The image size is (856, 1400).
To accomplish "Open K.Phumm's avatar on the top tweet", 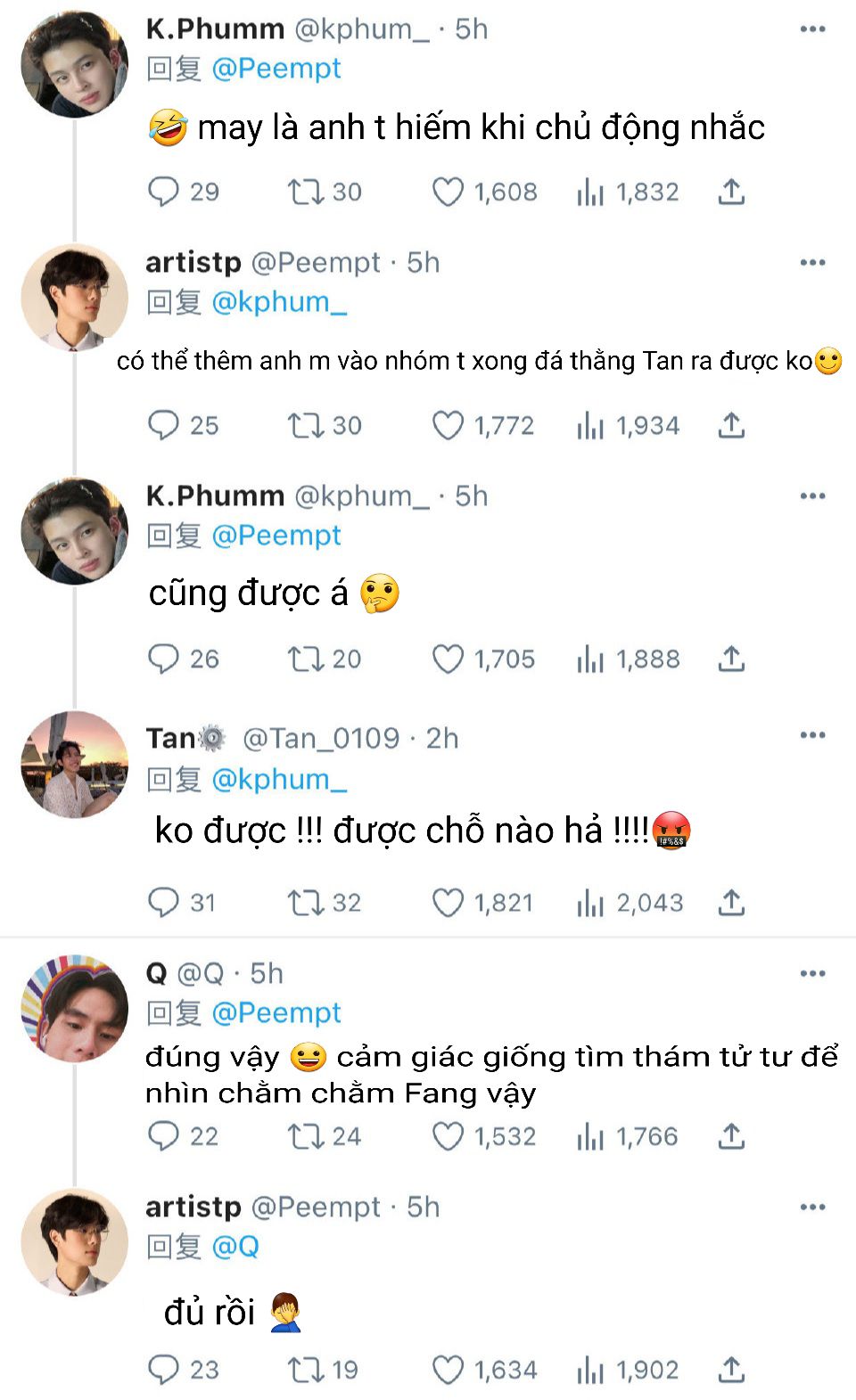I will coord(74,64).
